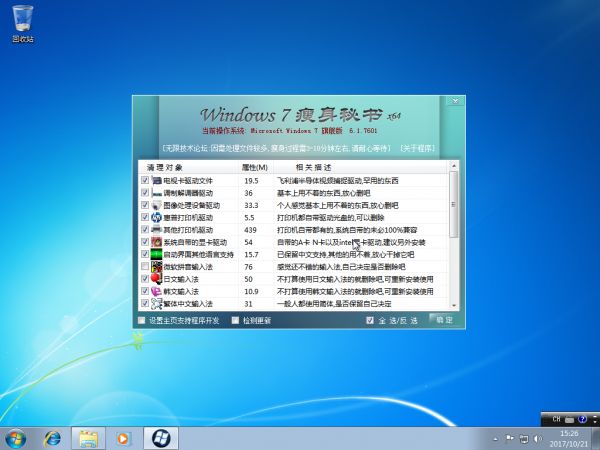Screen dimensions: 600x450
Task: Uncheck the 日文输入法 checkbox
Action: (145, 278)
